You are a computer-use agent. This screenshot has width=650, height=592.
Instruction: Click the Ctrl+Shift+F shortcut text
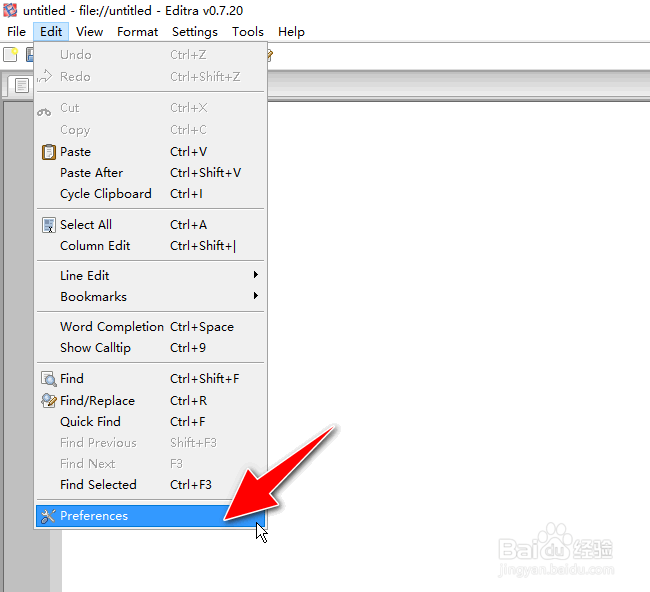[x=205, y=378]
